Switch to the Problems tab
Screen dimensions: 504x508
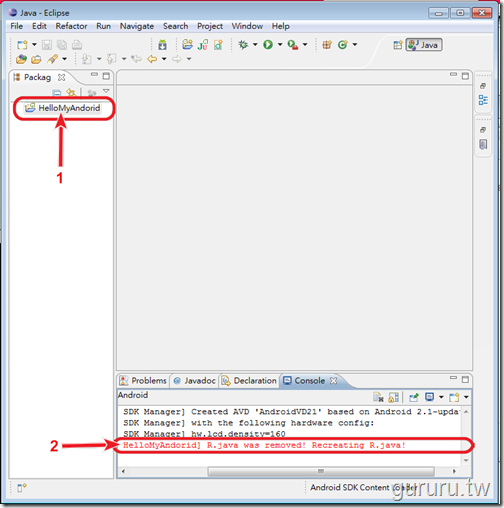(x=143, y=380)
